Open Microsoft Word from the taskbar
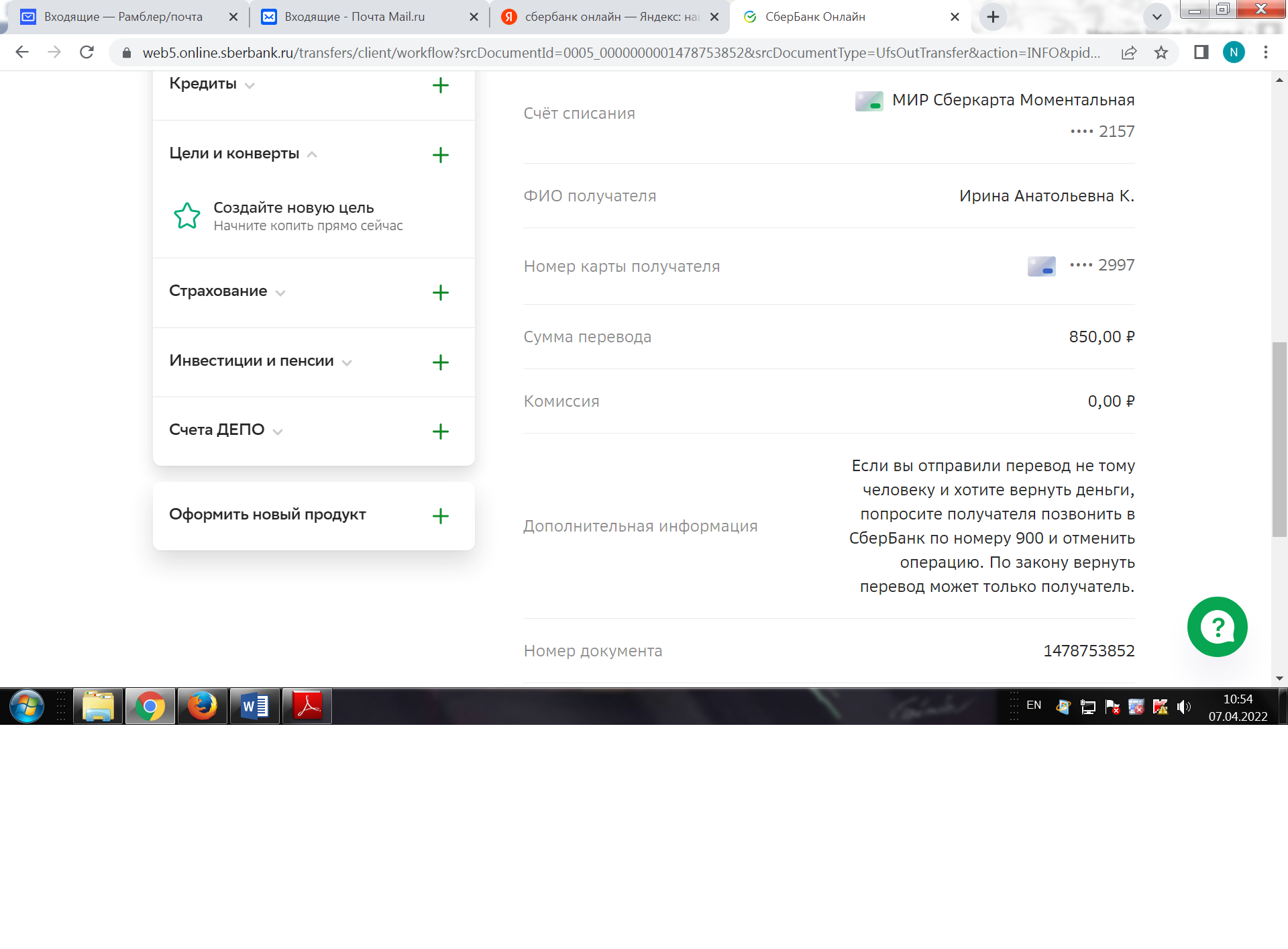 click(255, 706)
